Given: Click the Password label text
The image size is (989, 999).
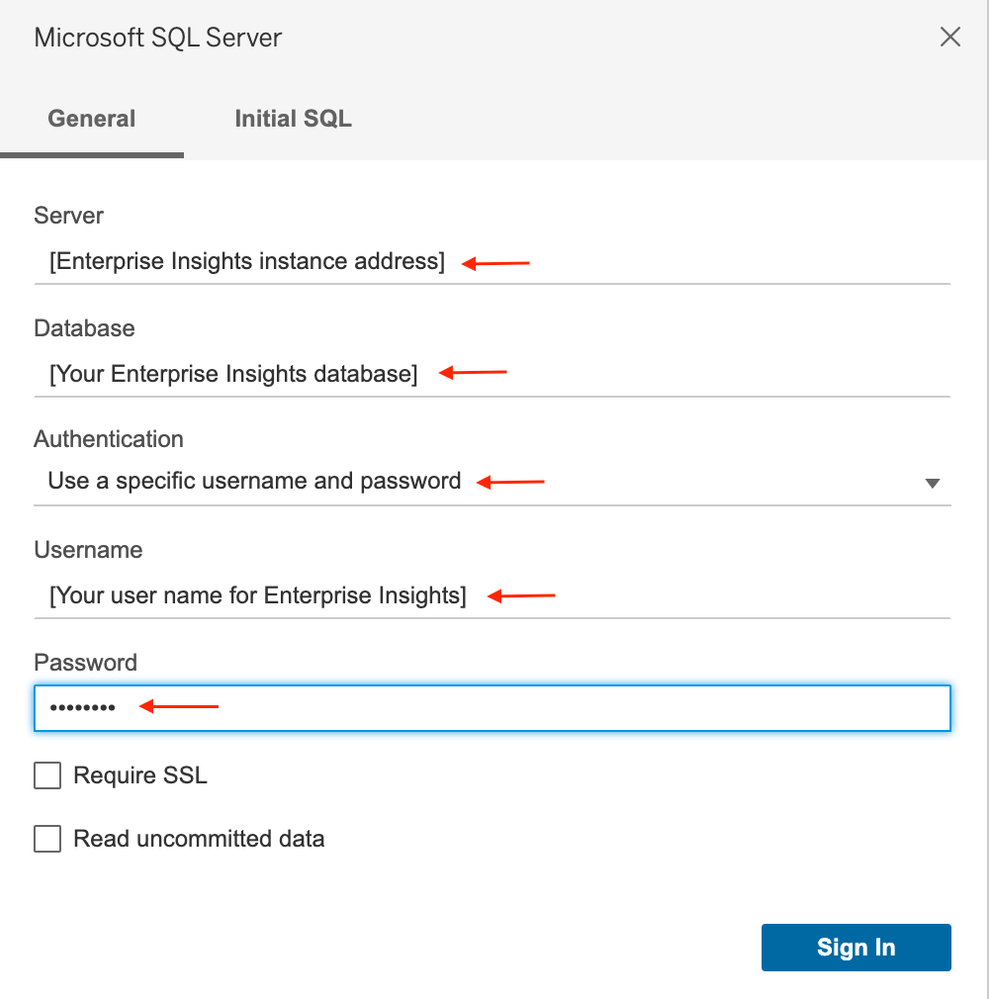Looking at the screenshot, I should pyautogui.click(x=85, y=663).
